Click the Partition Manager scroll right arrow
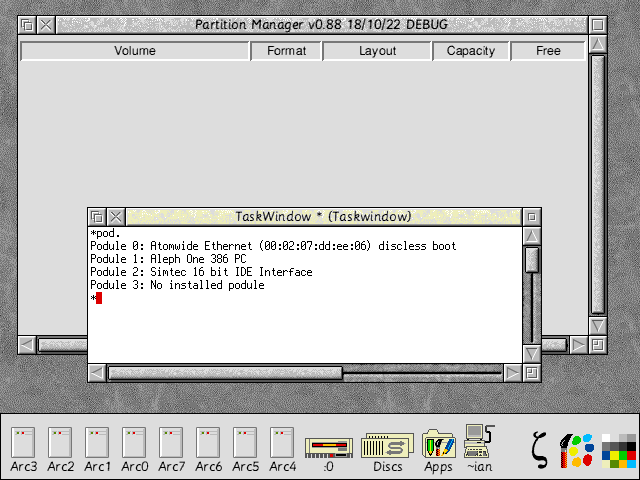This screenshot has height=480, width=640. coord(578,345)
